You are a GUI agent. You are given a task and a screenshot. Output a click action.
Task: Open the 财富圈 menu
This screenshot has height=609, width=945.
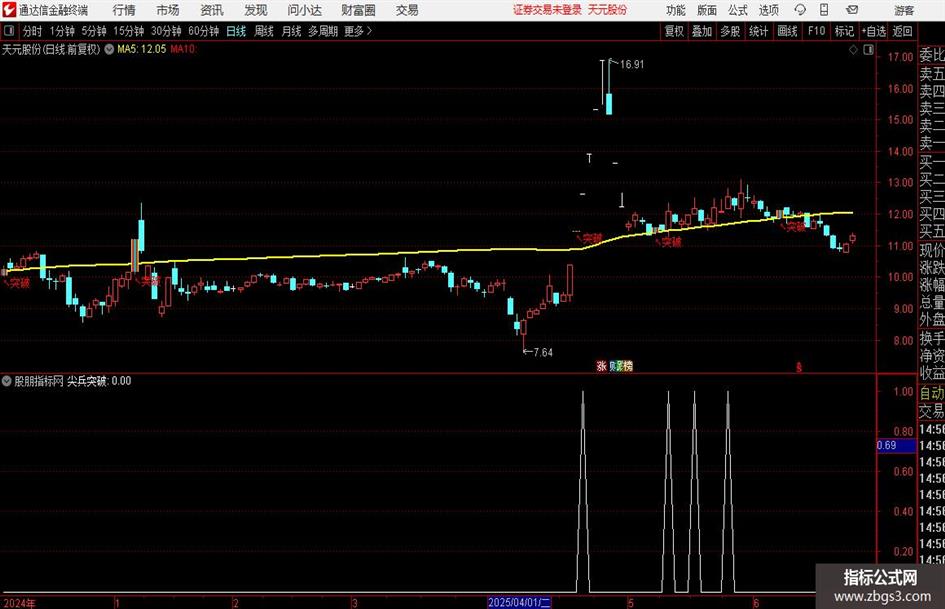click(x=358, y=10)
